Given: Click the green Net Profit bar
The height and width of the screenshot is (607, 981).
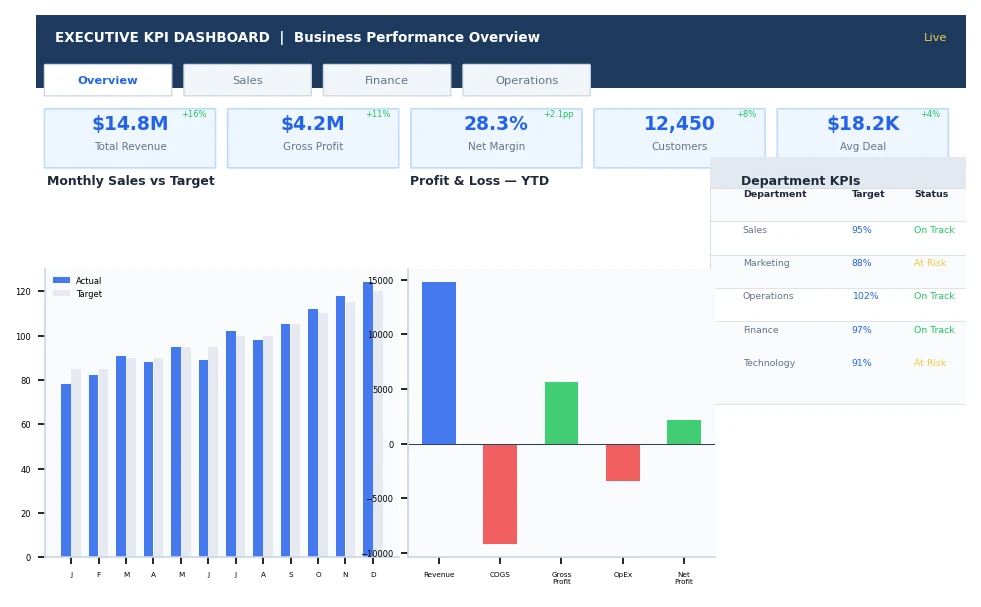Looking at the screenshot, I should pos(684,432).
